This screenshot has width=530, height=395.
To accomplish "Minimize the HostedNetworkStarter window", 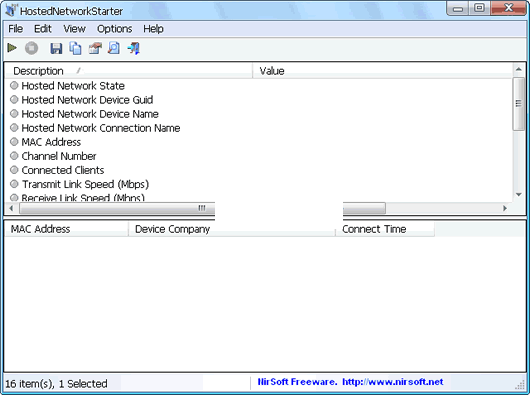I will (x=458, y=8).
